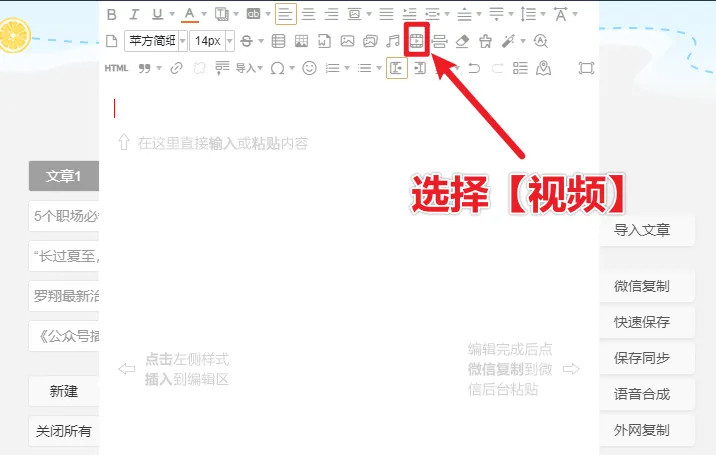Screen dimensions: 716x455
Task: Insert a single image
Action: click(347, 41)
